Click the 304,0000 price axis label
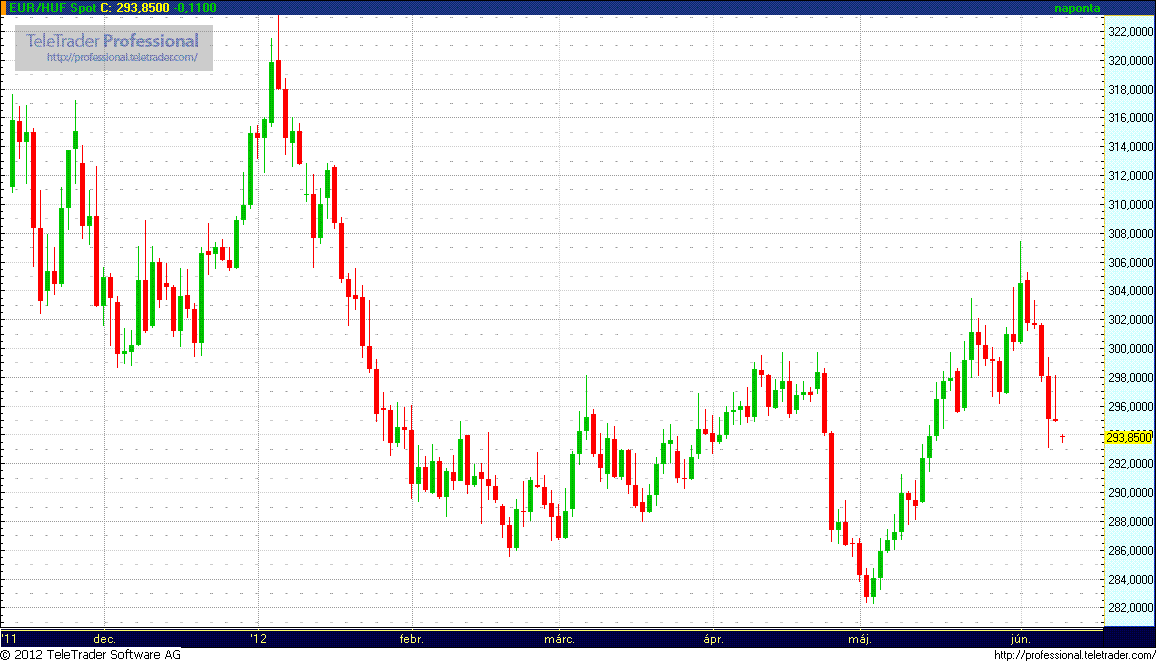Screen dimensions: 1156x664 click(1130, 291)
